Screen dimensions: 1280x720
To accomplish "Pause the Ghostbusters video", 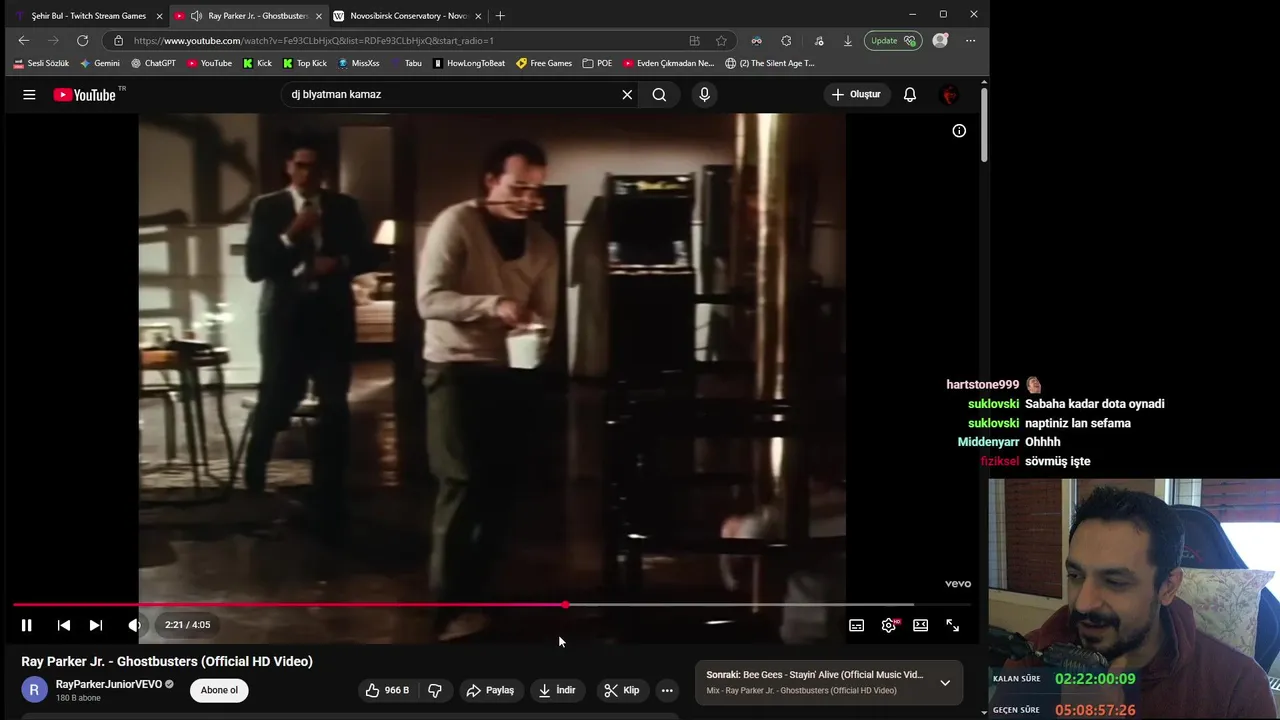I will click(27, 625).
